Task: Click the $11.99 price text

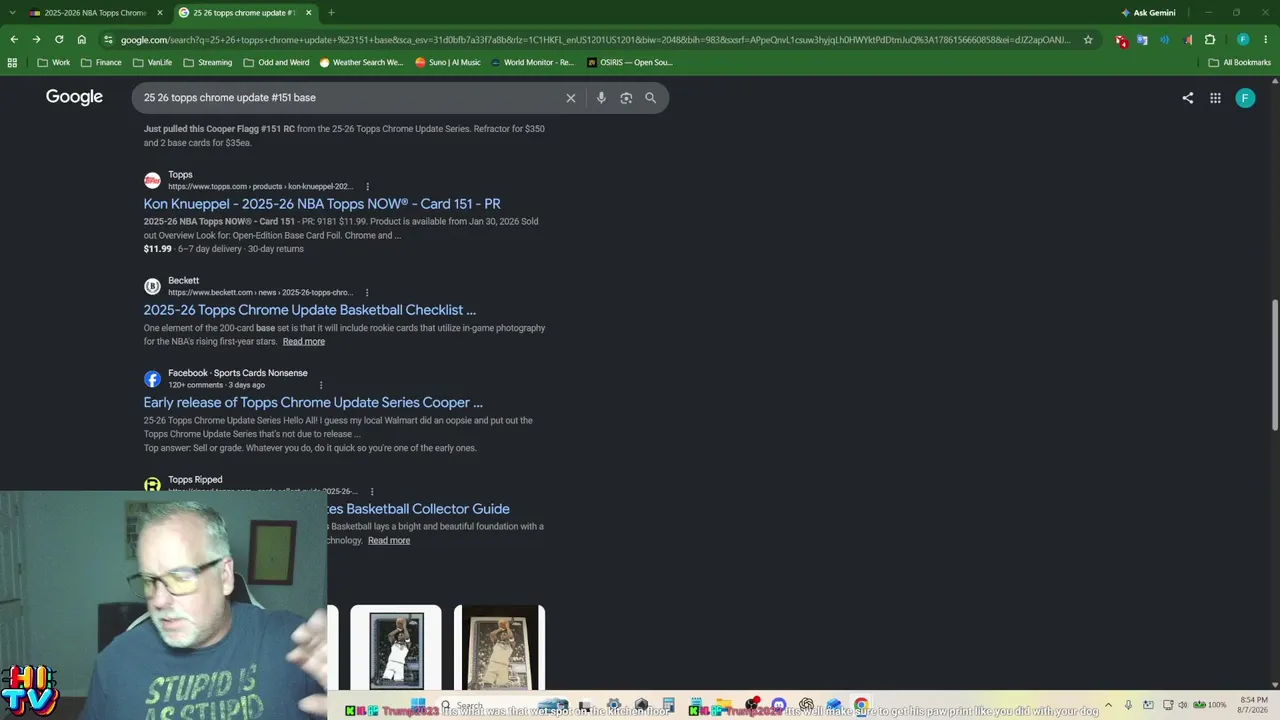Action: click(158, 249)
